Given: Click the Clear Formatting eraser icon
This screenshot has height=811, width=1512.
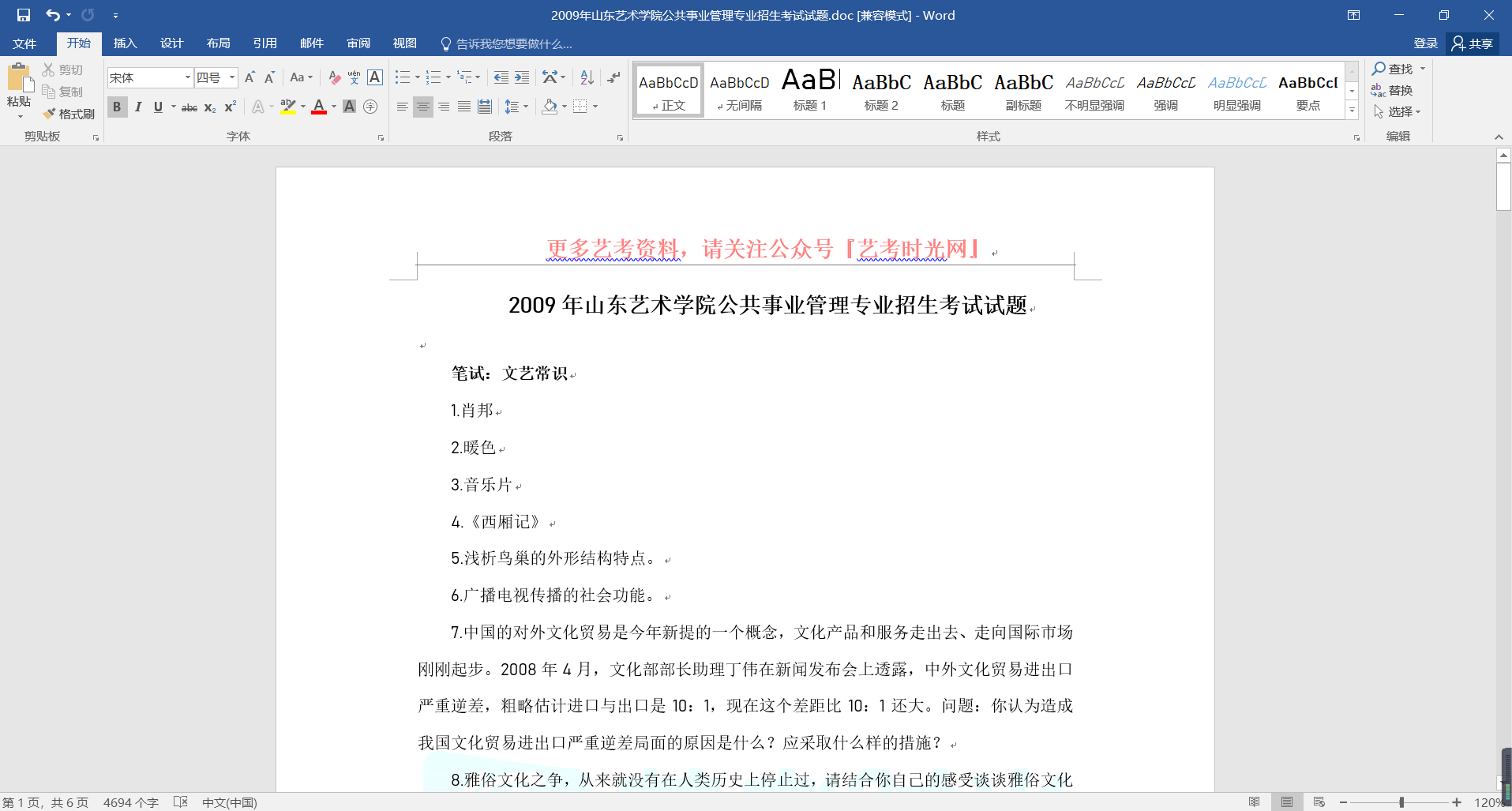Looking at the screenshot, I should coord(334,77).
